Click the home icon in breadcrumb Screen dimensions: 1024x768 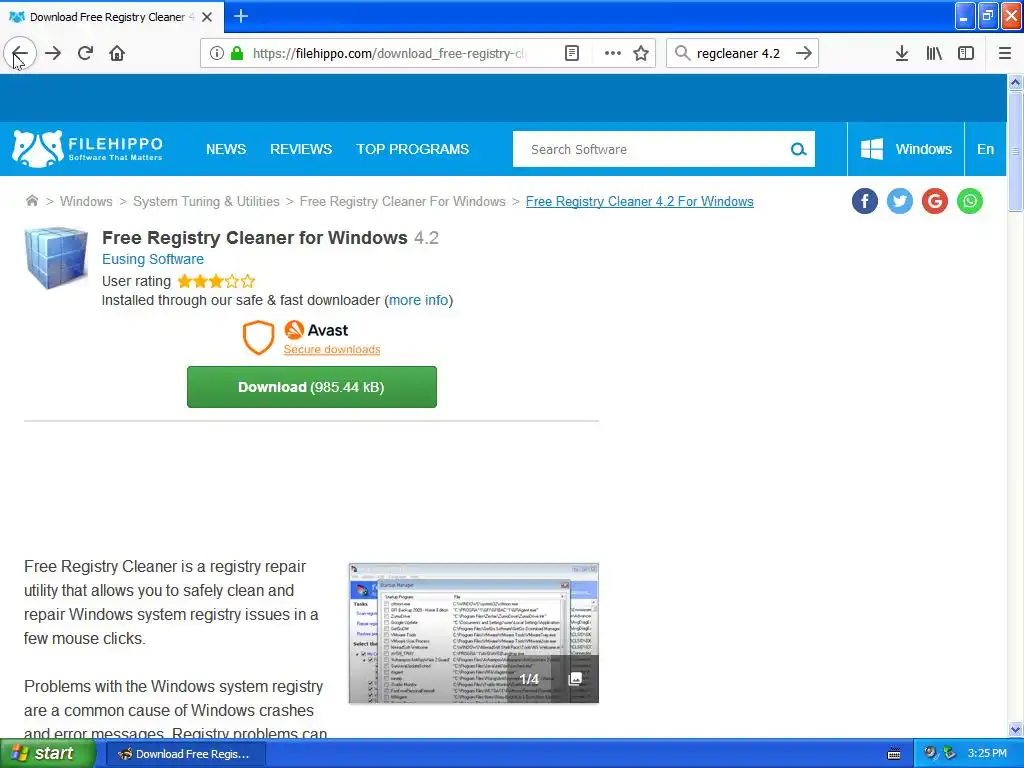31,200
